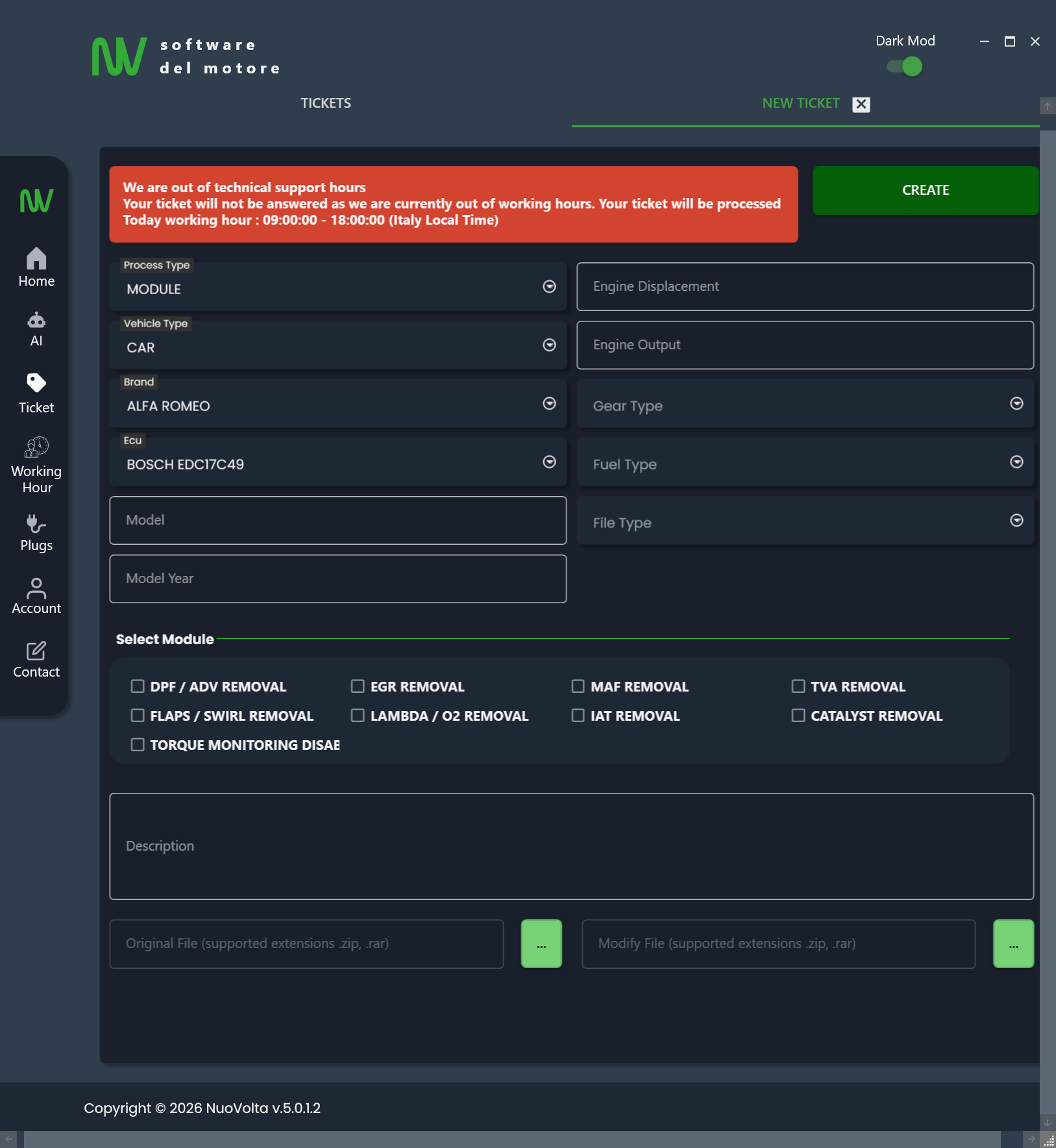Enable the DPF / ADV REMOVAL module
1056x1148 pixels.
pos(138,686)
